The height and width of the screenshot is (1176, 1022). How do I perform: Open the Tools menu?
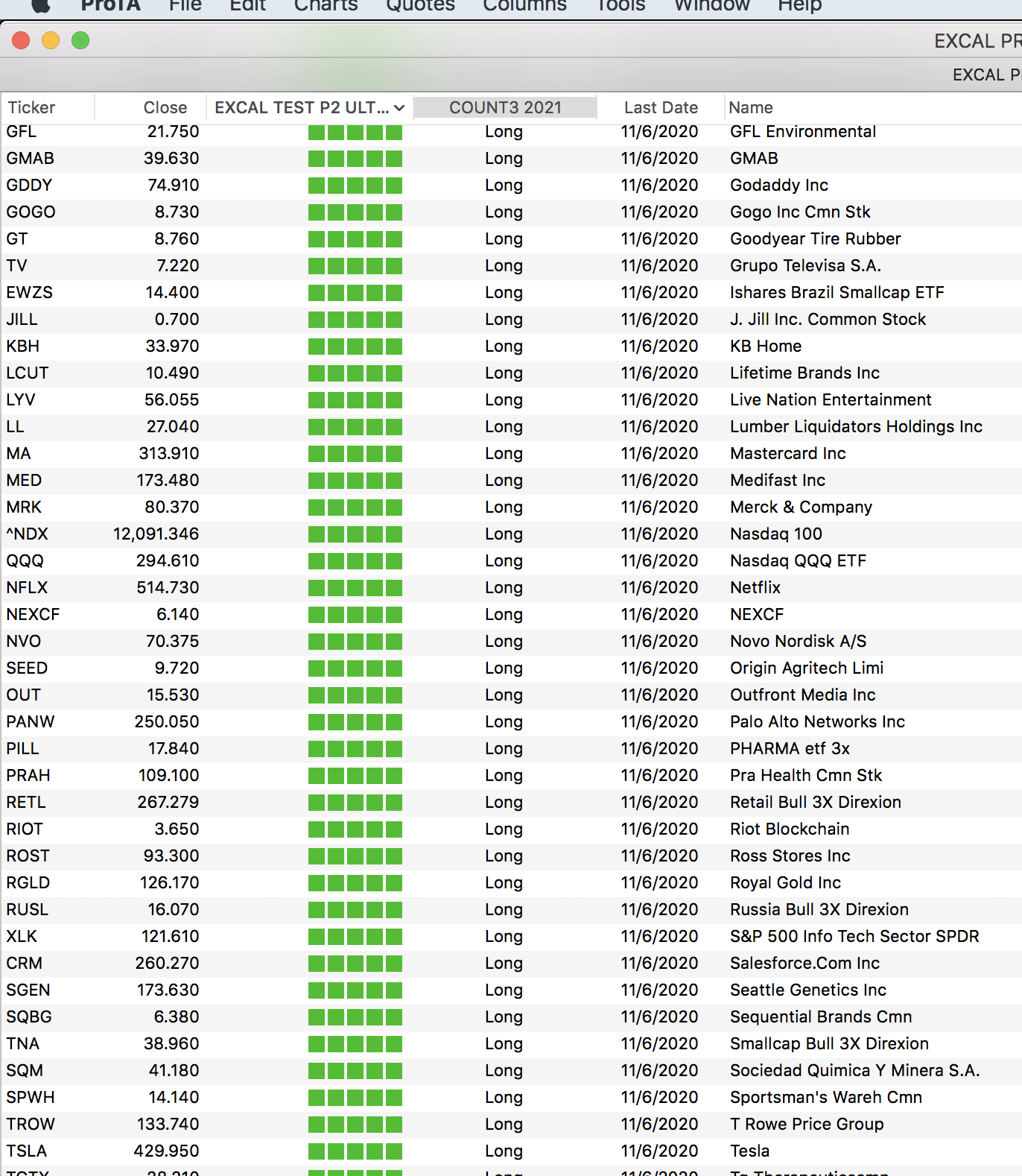coord(620,6)
